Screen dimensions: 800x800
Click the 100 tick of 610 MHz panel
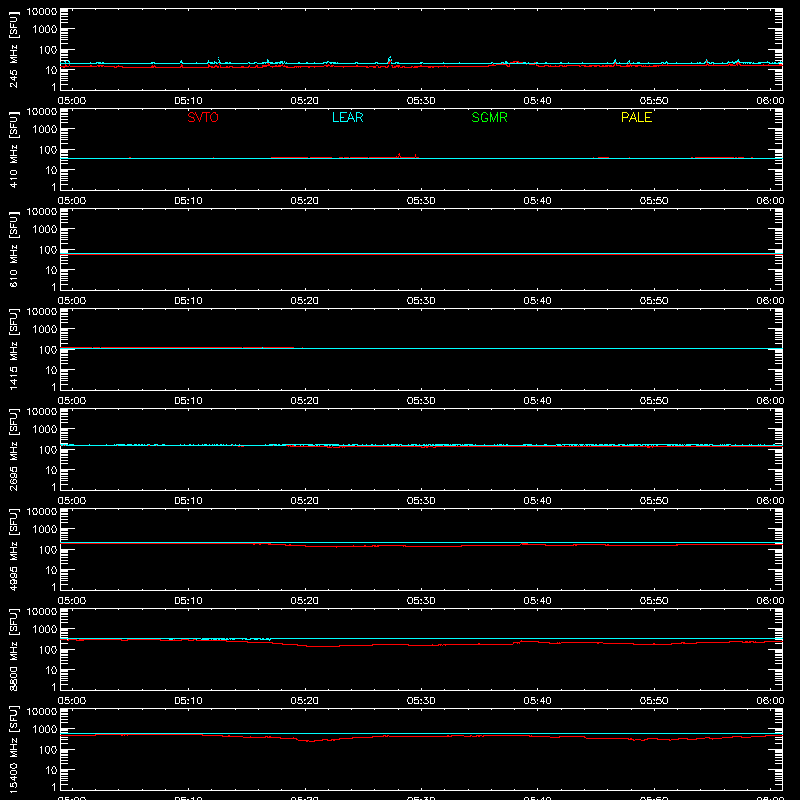(x=48, y=250)
